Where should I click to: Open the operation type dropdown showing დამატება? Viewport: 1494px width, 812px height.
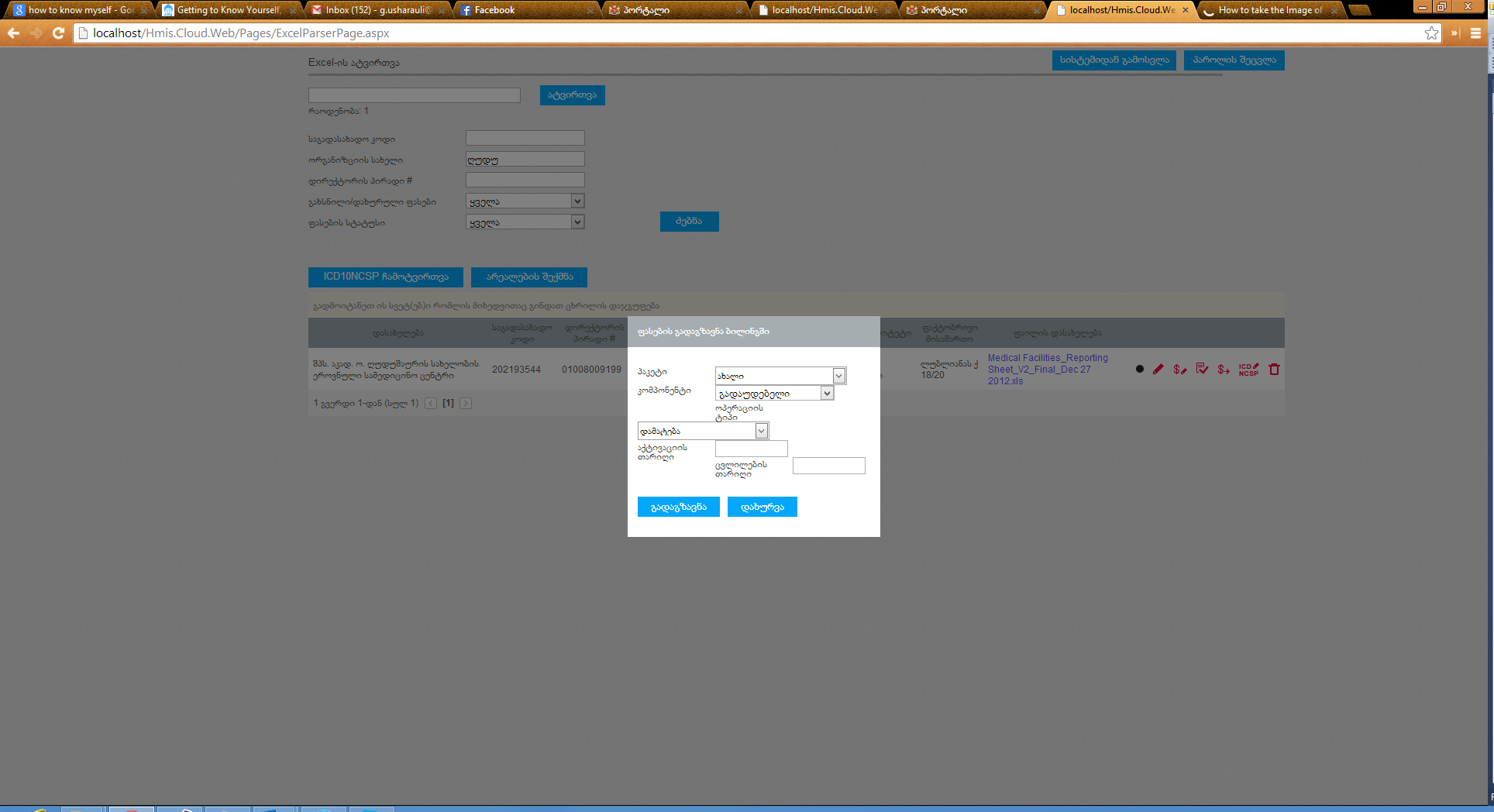pyautogui.click(x=702, y=431)
